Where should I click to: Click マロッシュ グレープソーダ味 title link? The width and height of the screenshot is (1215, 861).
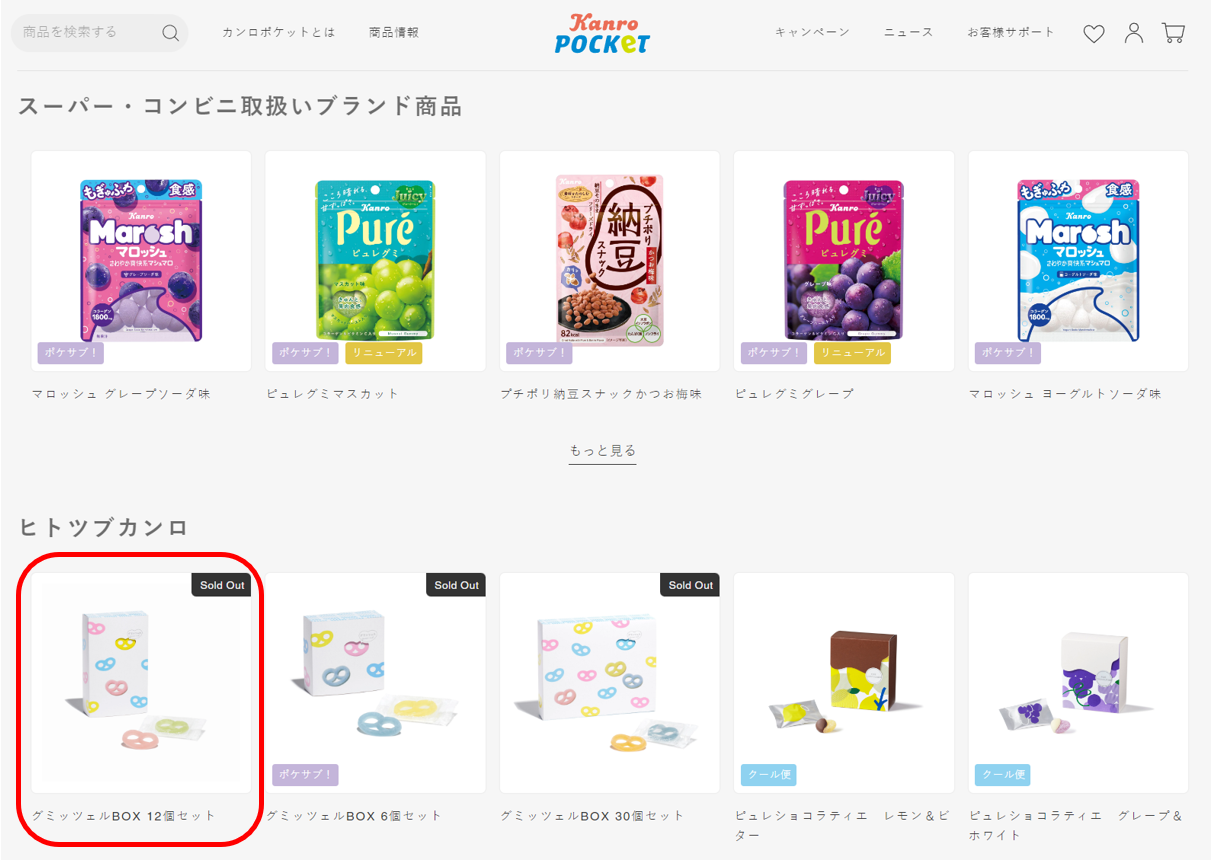(121, 394)
